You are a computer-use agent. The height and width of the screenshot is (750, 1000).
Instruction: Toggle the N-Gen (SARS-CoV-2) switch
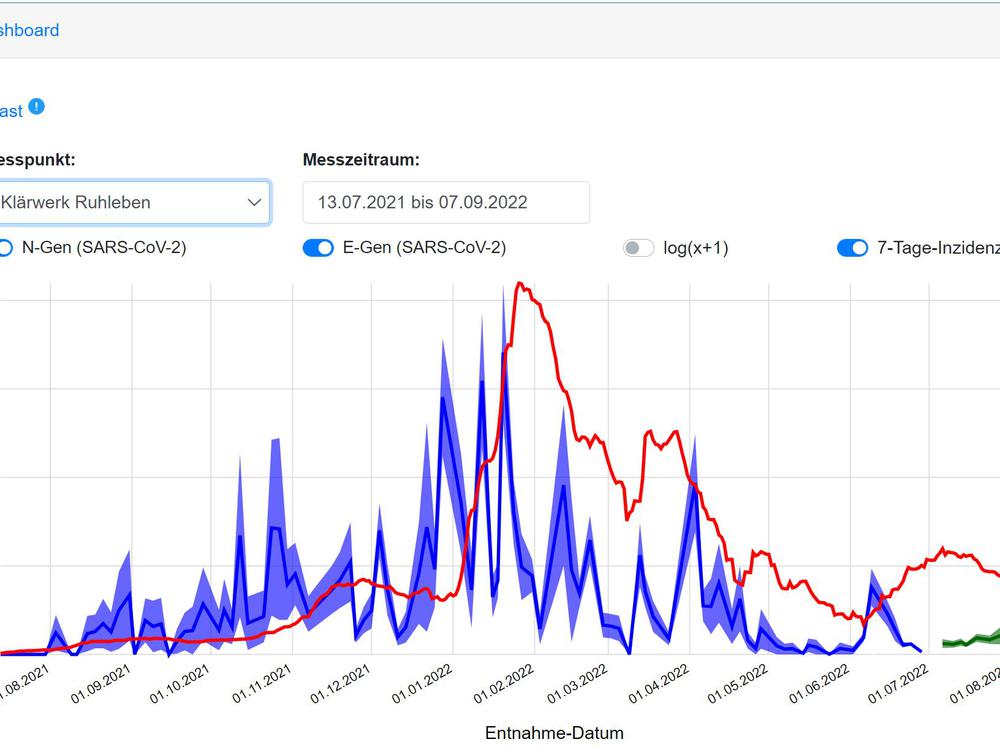pyautogui.click(x=5, y=248)
